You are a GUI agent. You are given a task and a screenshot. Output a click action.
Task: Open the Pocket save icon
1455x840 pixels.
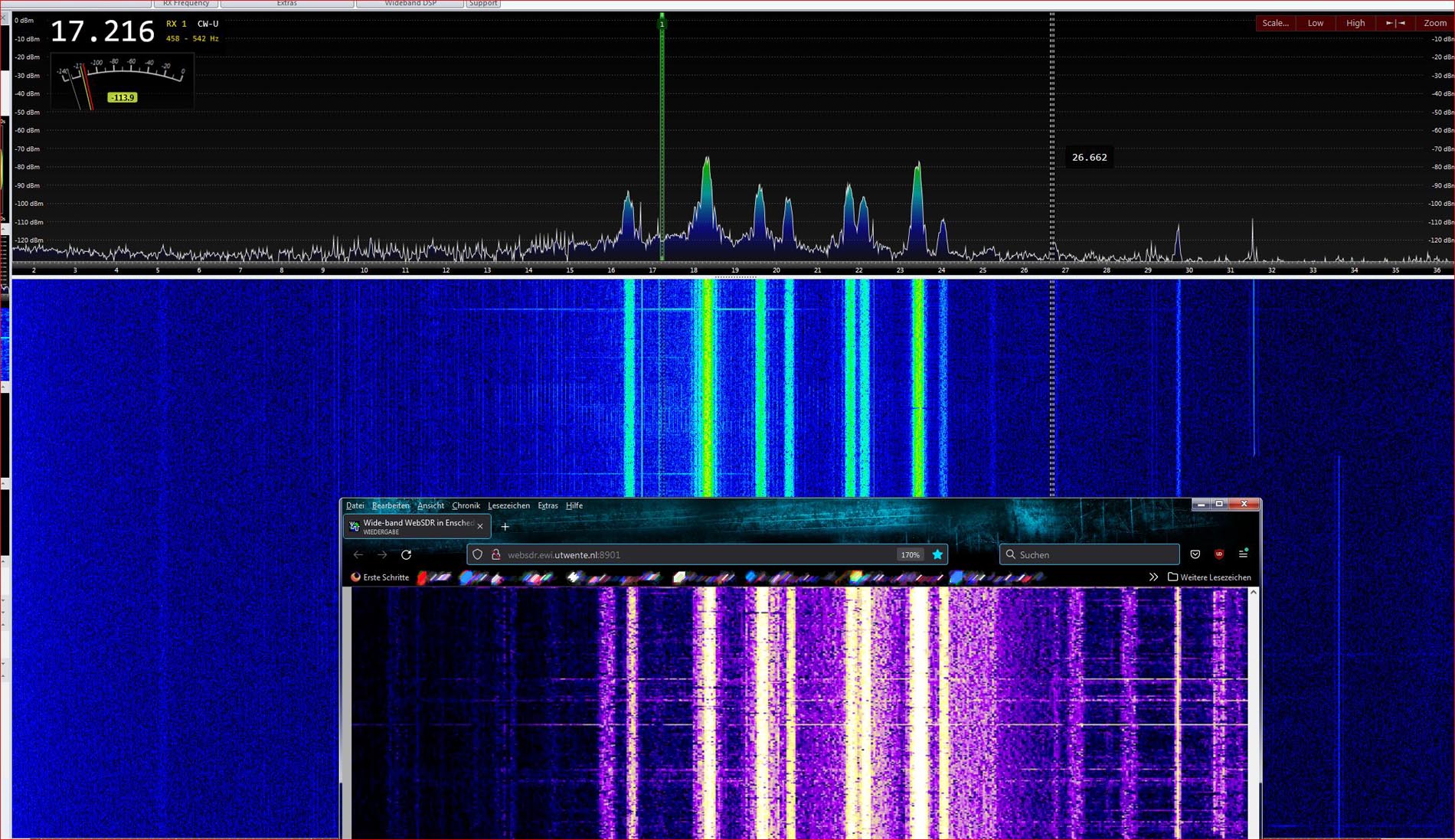tap(1195, 554)
